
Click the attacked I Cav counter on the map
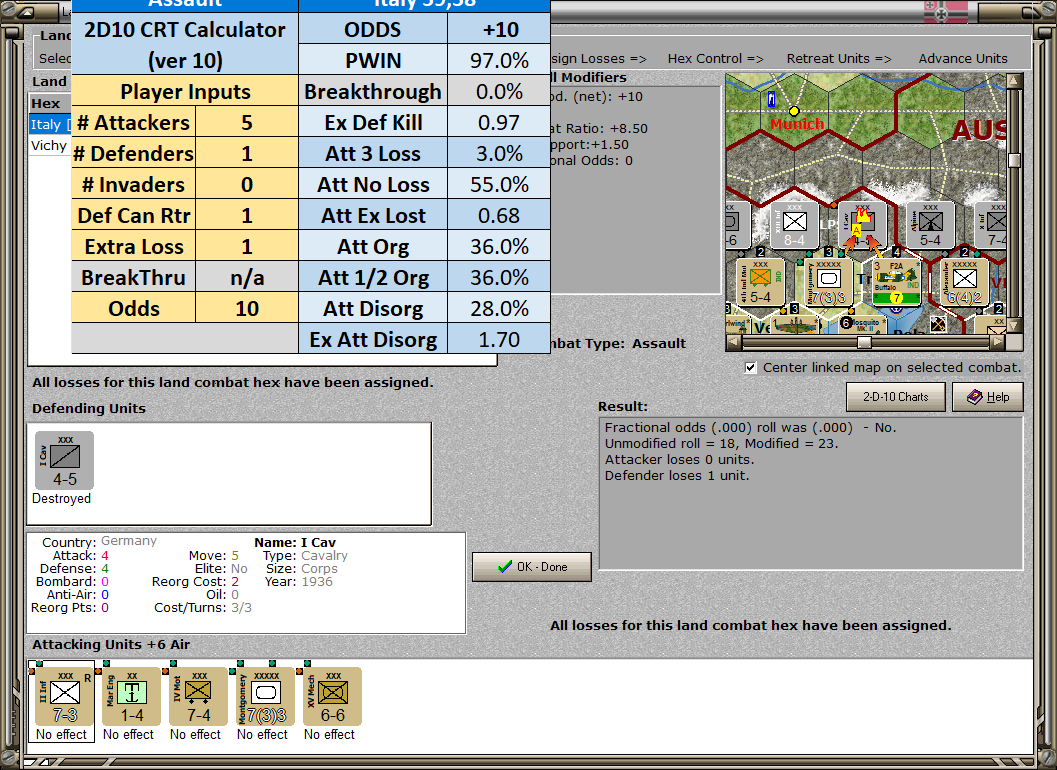click(862, 225)
